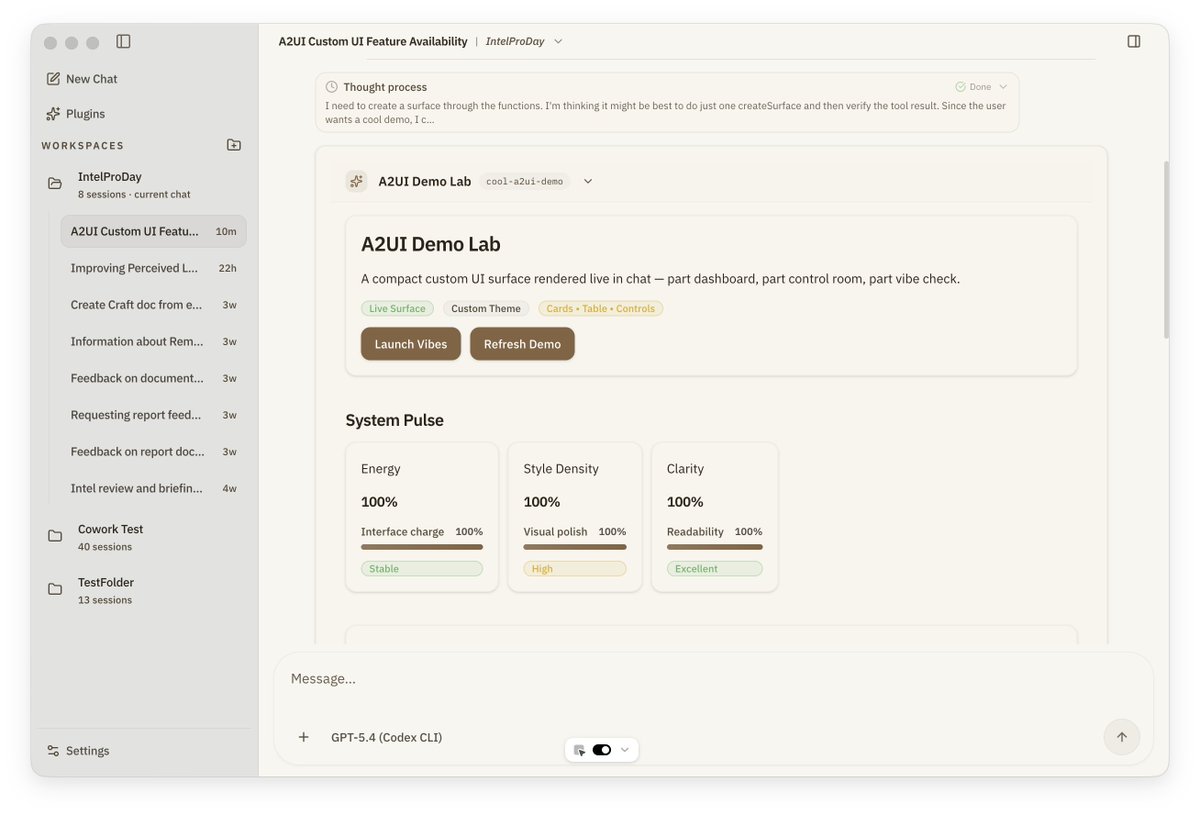Image resolution: width=1200 pixels, height=815 pixels.
Task: Click the Refresh Demo button
Action: click(522, 344)
